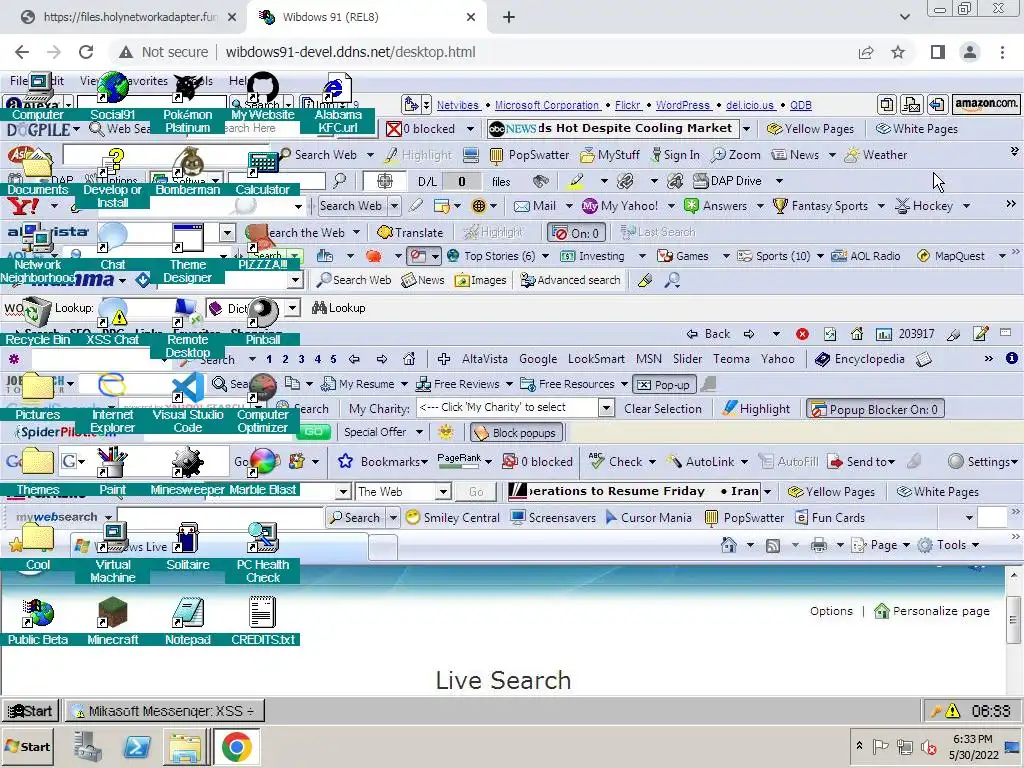Open the Wibdows 91 Start menu
1024x768 pixels.
[x=31, y=711]
